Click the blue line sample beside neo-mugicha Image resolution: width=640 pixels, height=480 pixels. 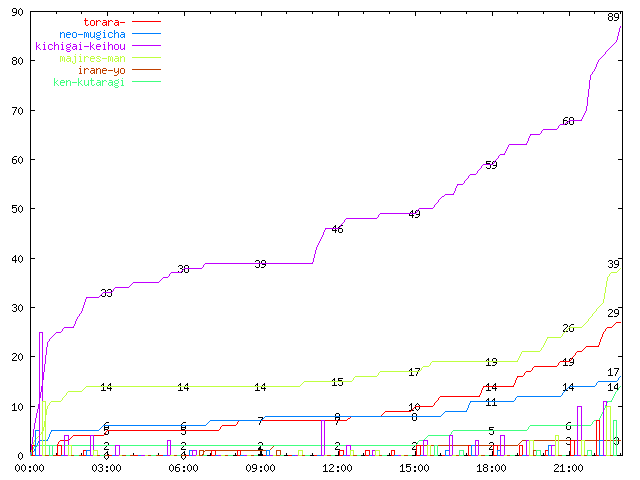click(145, 33)
